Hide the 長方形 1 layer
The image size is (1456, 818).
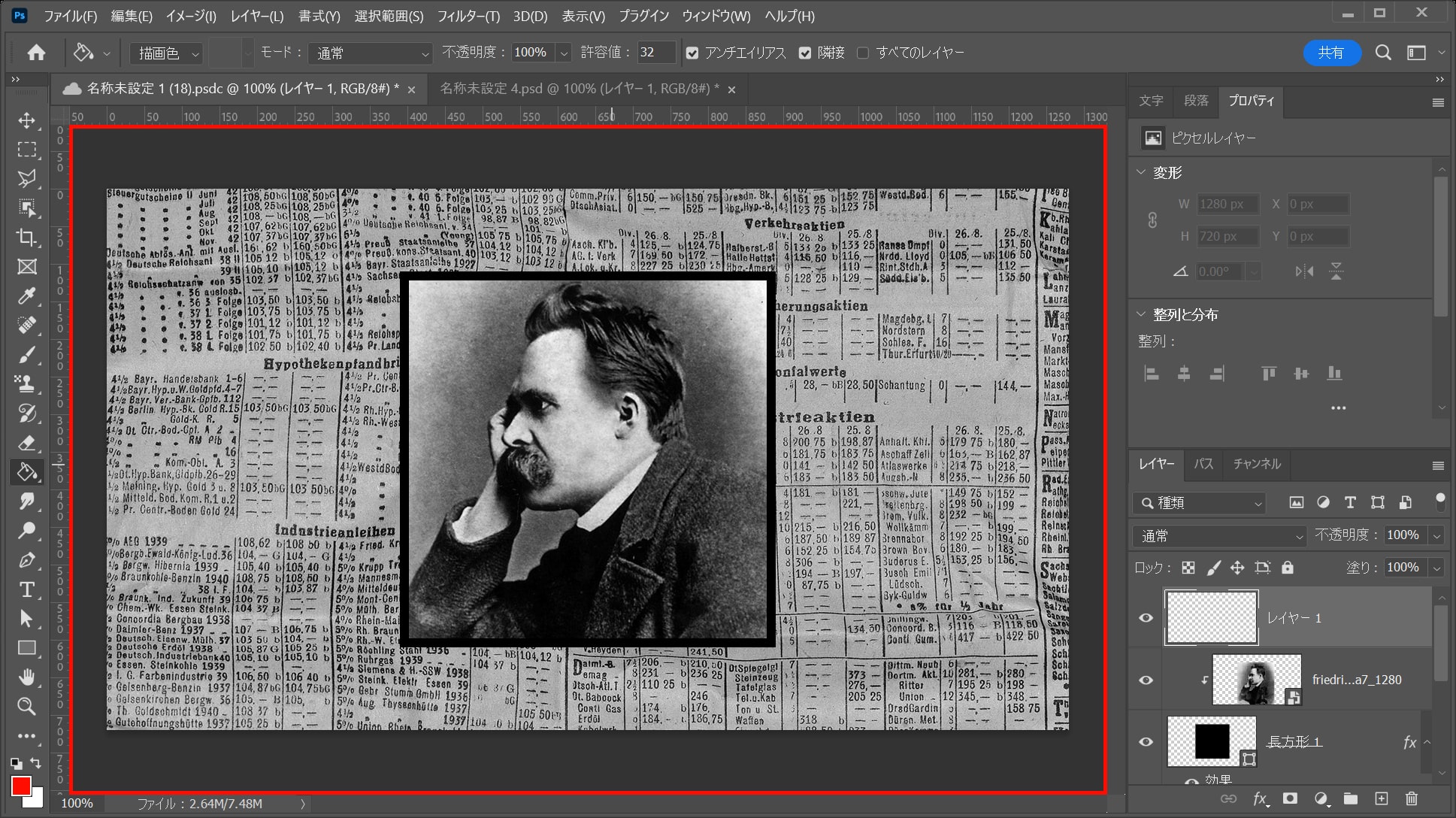tap(1146, 742)
